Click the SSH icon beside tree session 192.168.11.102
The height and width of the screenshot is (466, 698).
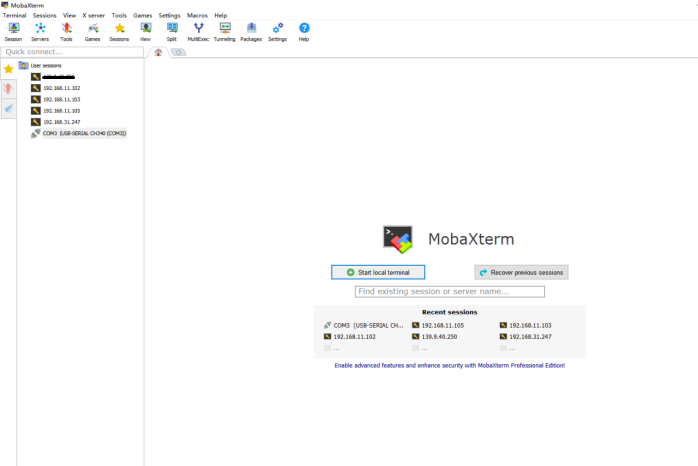click(36, 88)
